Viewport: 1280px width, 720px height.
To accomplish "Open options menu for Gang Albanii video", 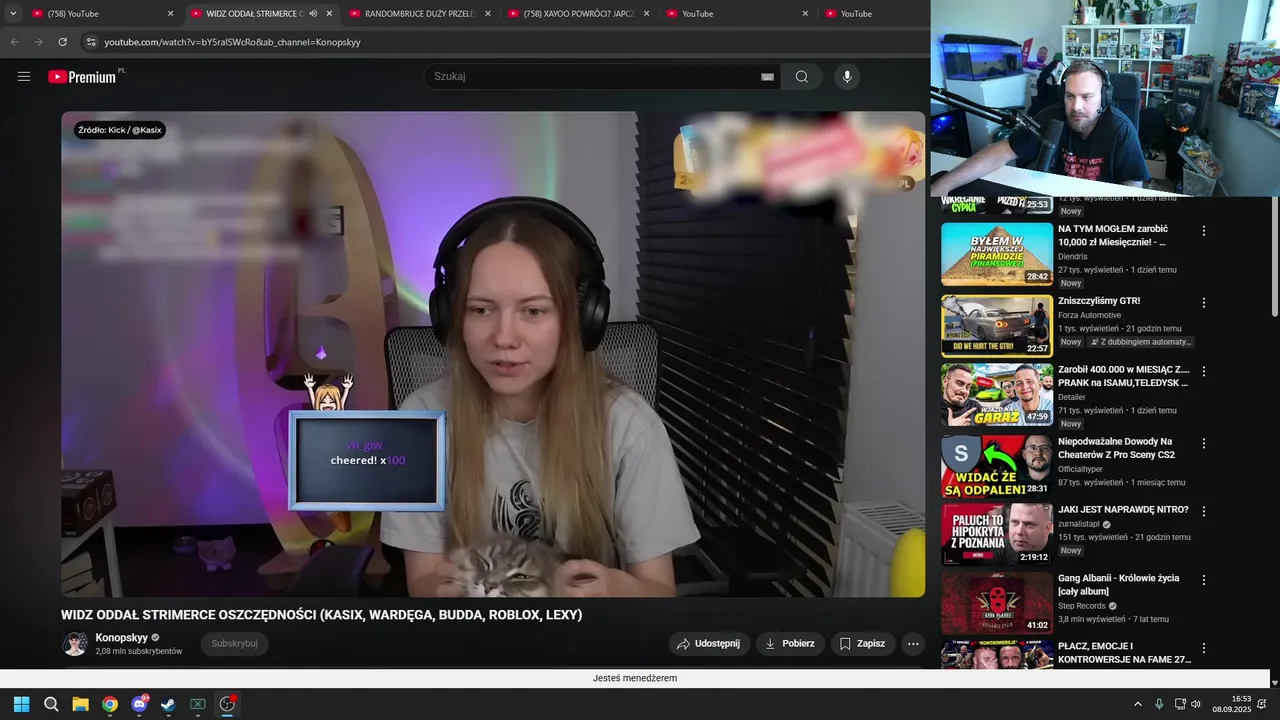I will point(1204,580).
